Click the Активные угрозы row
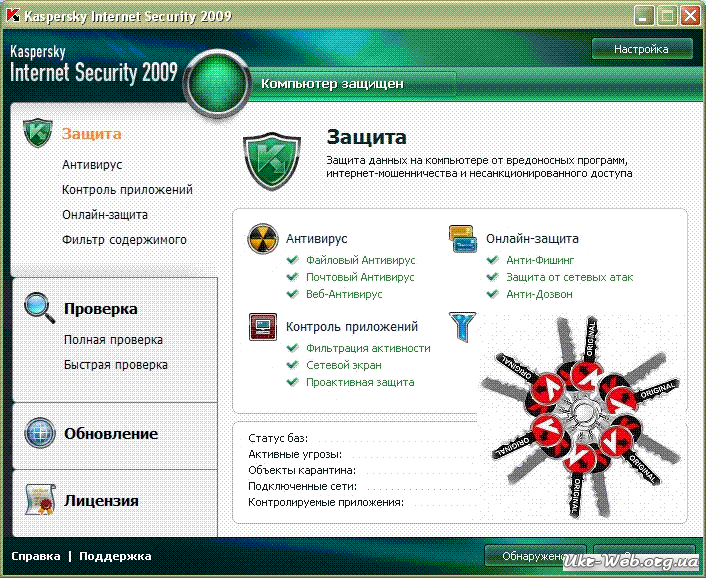 362,454
